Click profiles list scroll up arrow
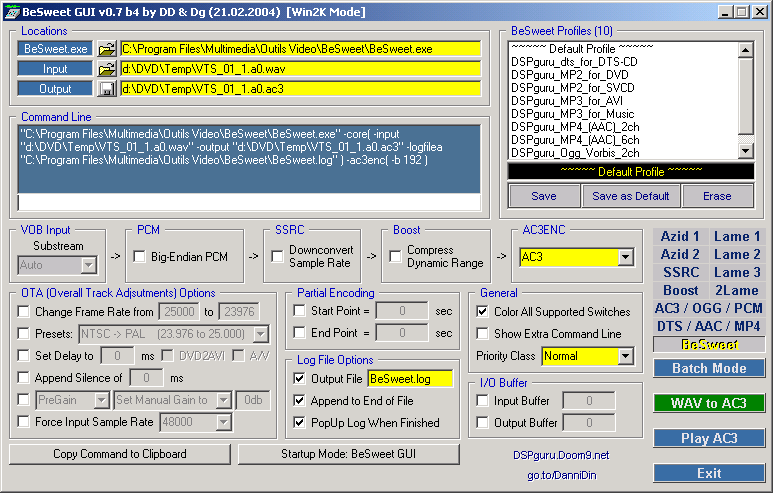The image size is (773, 493). 746,49
